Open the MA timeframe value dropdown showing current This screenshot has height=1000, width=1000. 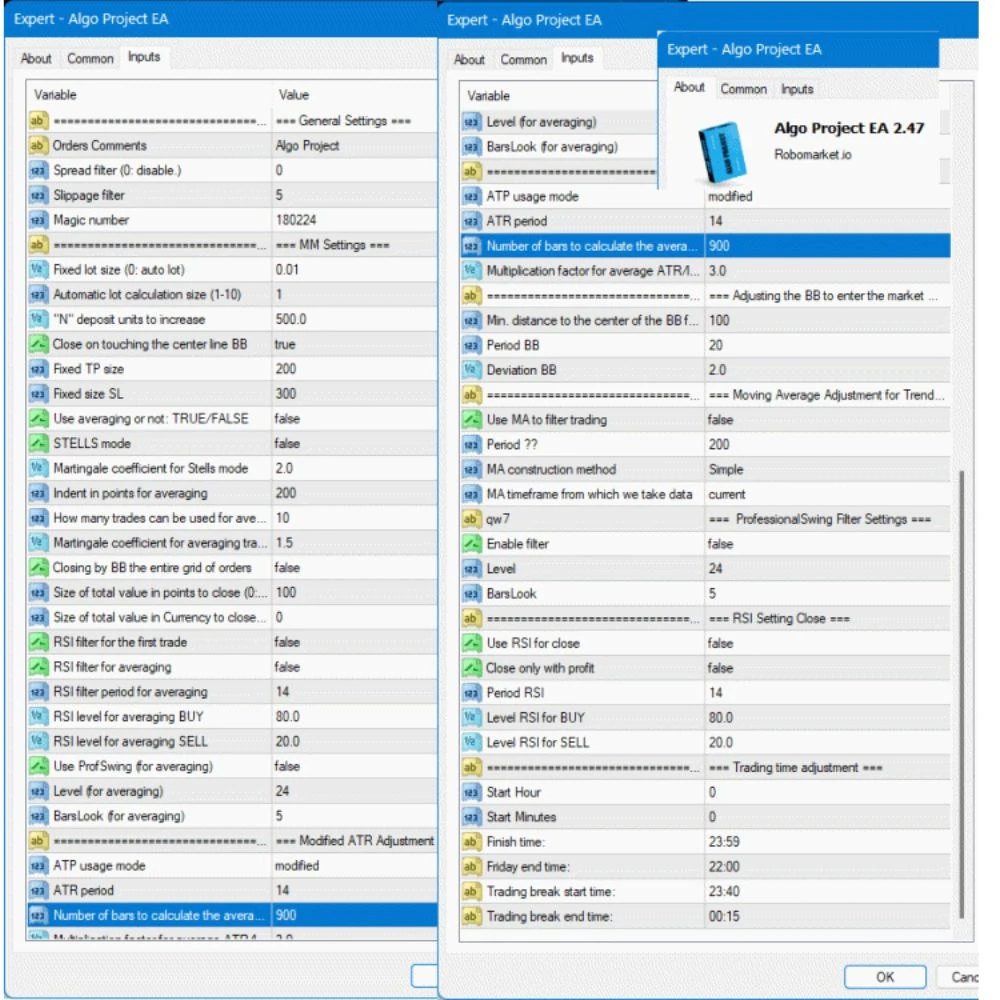[827, 494]
